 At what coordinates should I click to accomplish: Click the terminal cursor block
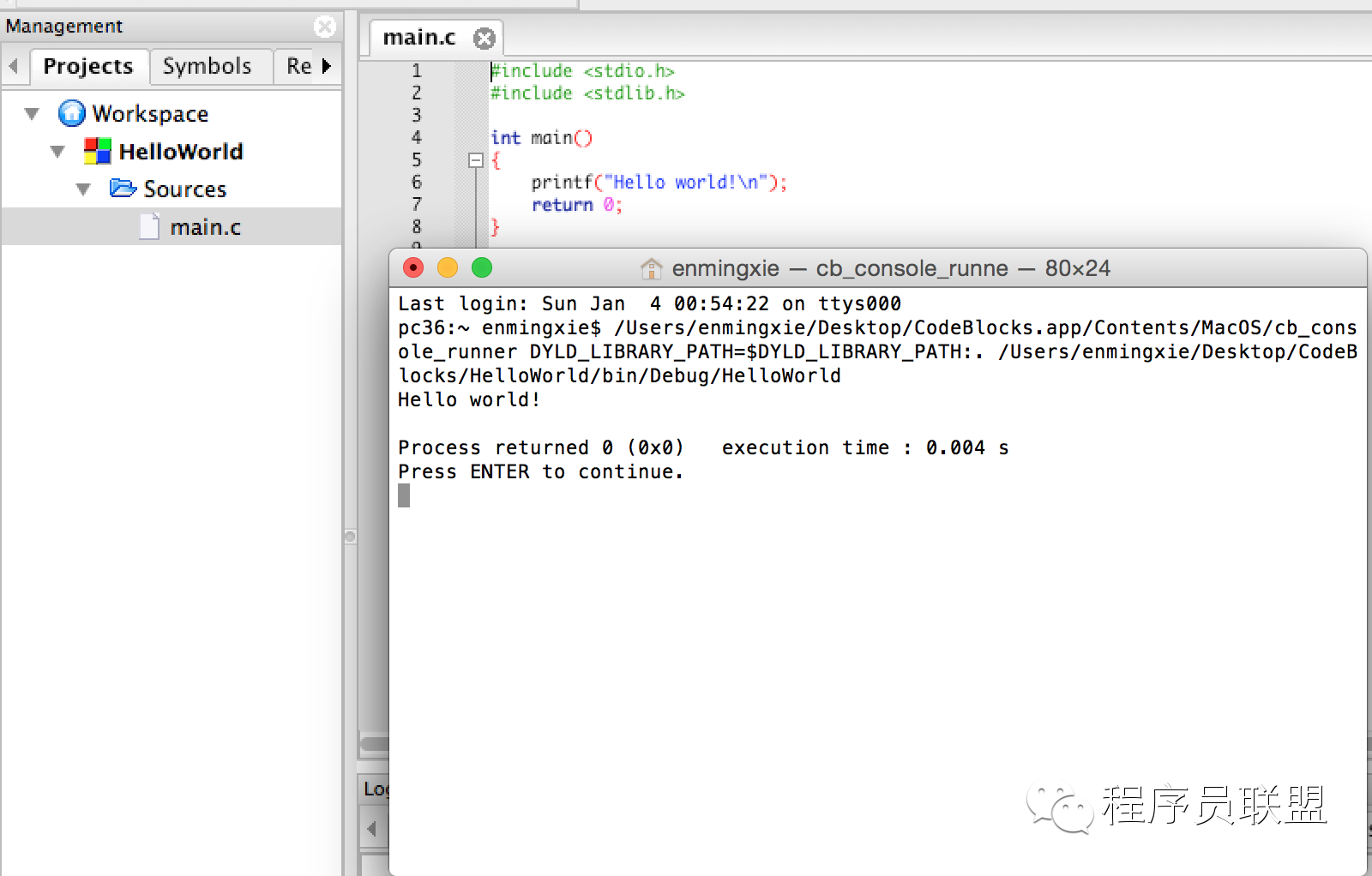[404, 495]
